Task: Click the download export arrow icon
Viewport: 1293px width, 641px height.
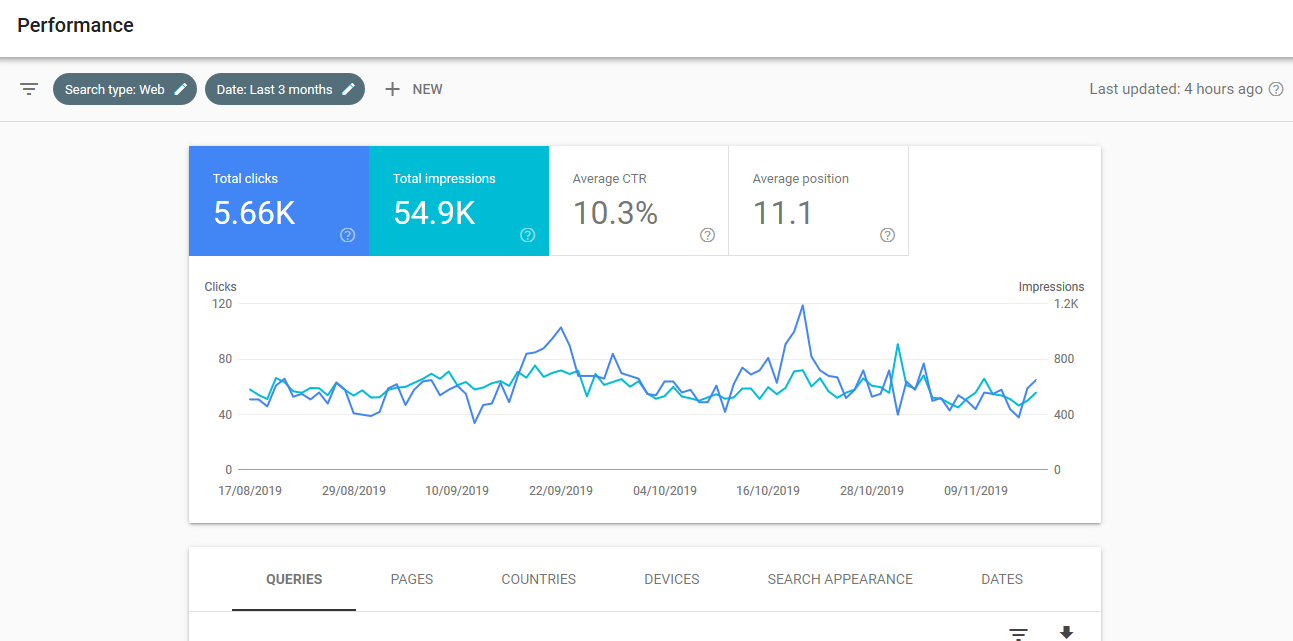Action: point(1066,633)
